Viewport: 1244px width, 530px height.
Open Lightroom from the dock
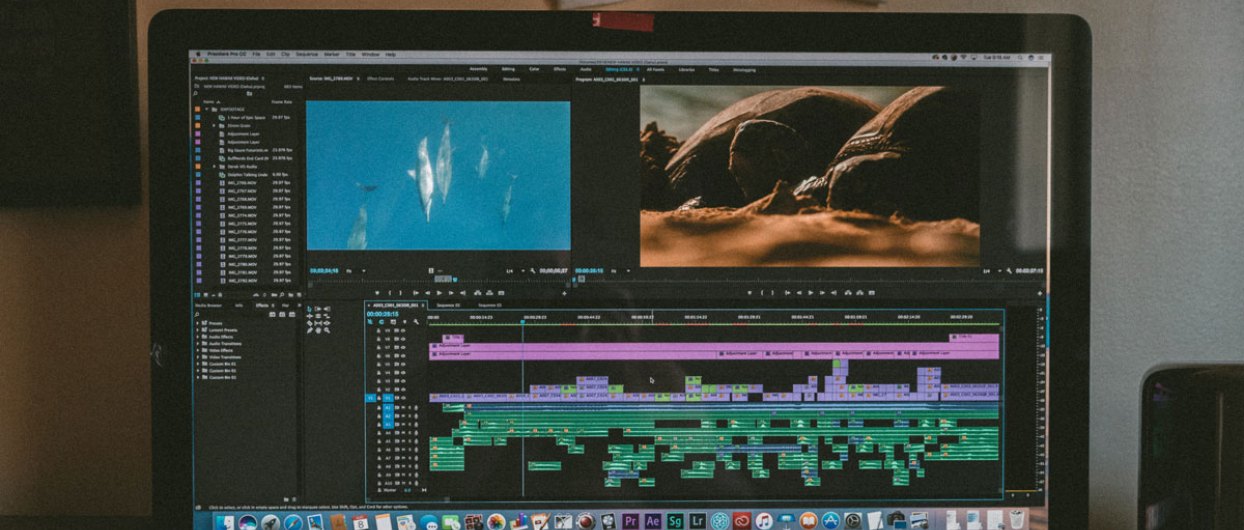(697, 521)
